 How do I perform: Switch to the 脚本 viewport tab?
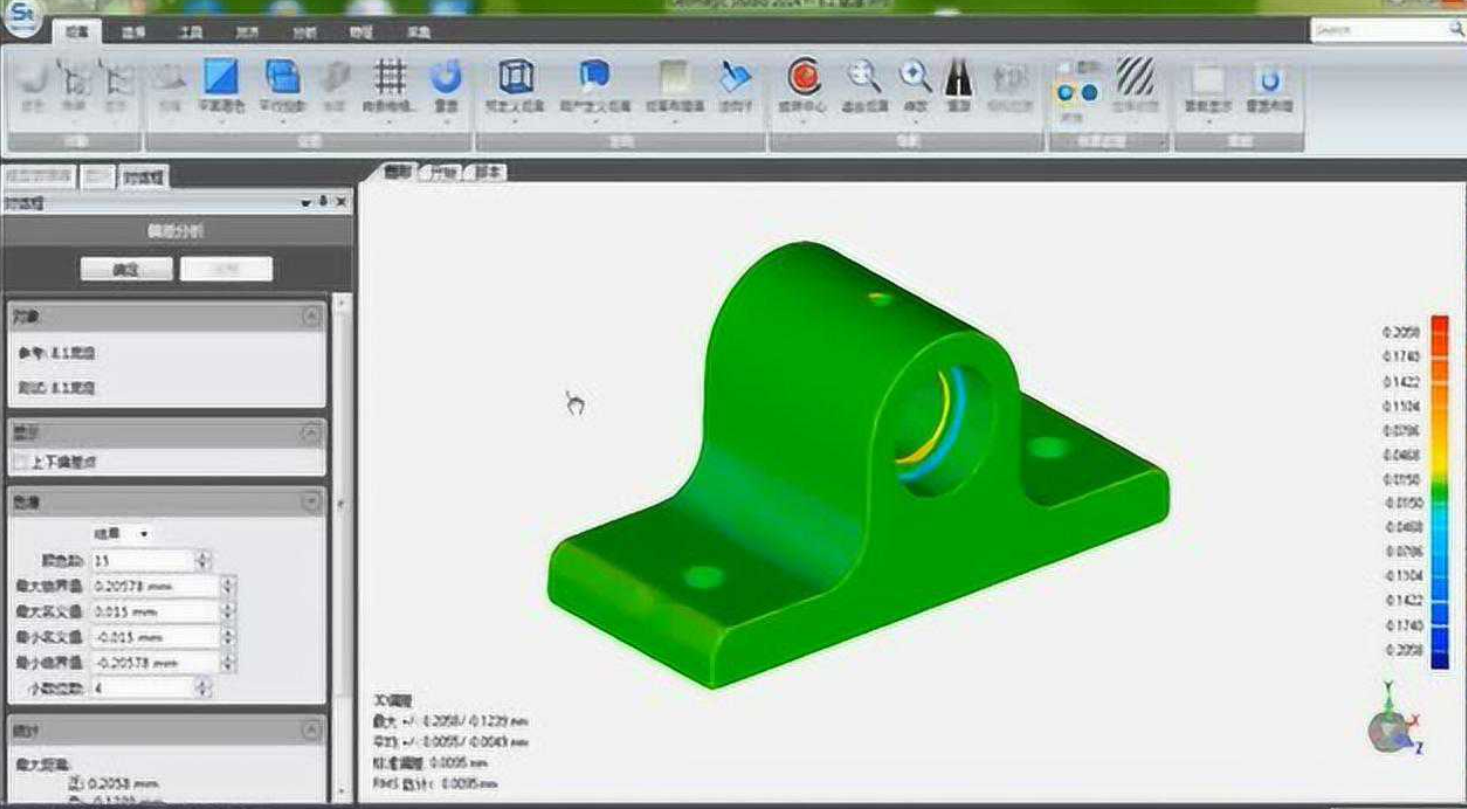coord(489,172)
